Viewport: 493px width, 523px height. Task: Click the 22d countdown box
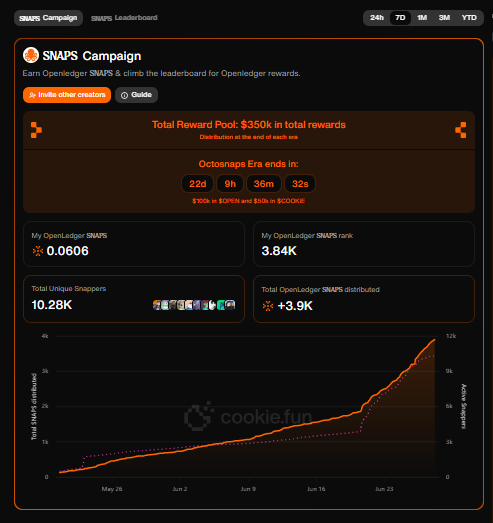click(x=197, y=184)
